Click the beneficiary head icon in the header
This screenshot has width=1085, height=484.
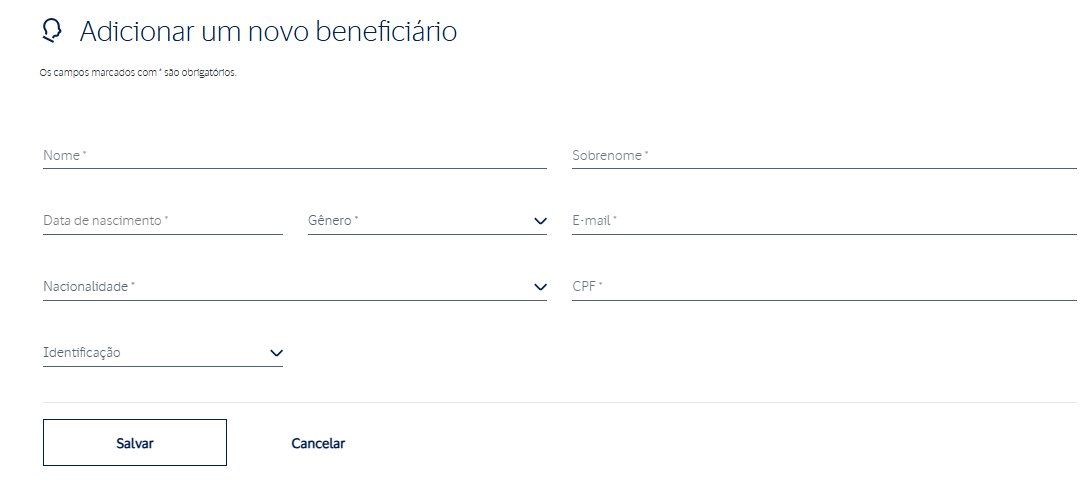click(x=52, y=32)
